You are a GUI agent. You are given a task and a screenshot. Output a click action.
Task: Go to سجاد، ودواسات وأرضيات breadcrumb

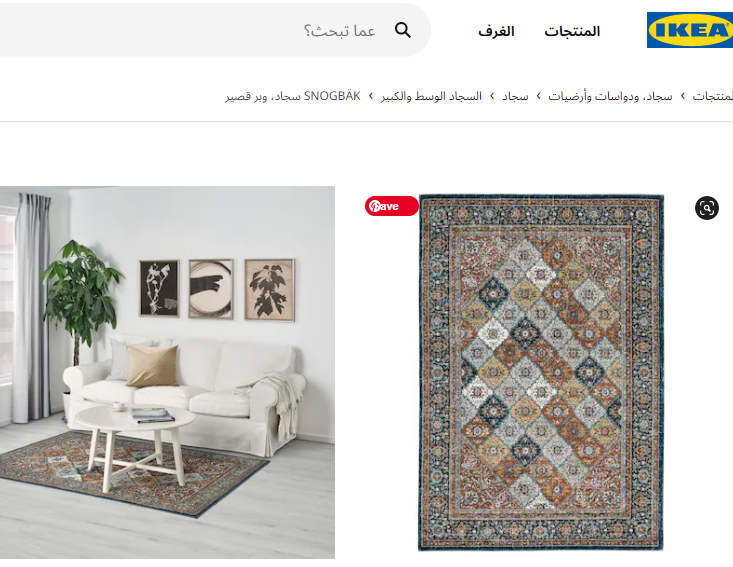610,96
